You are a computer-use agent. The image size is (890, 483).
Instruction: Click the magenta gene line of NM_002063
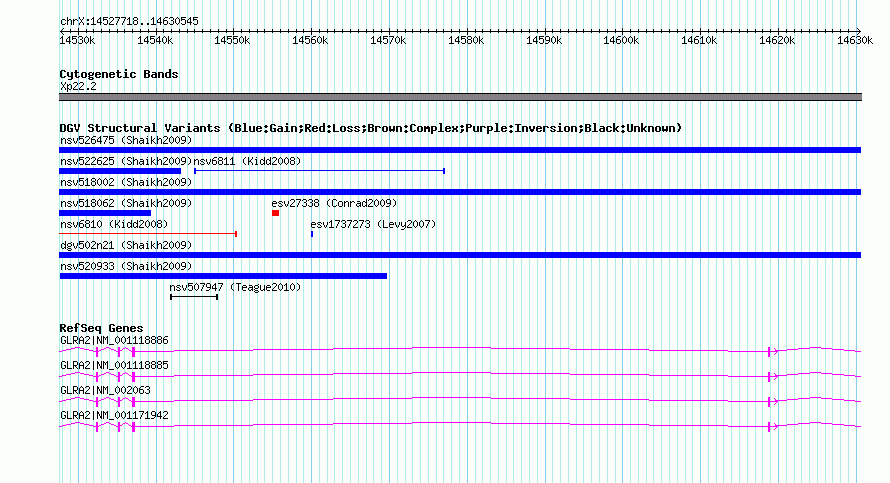(460, 401)
